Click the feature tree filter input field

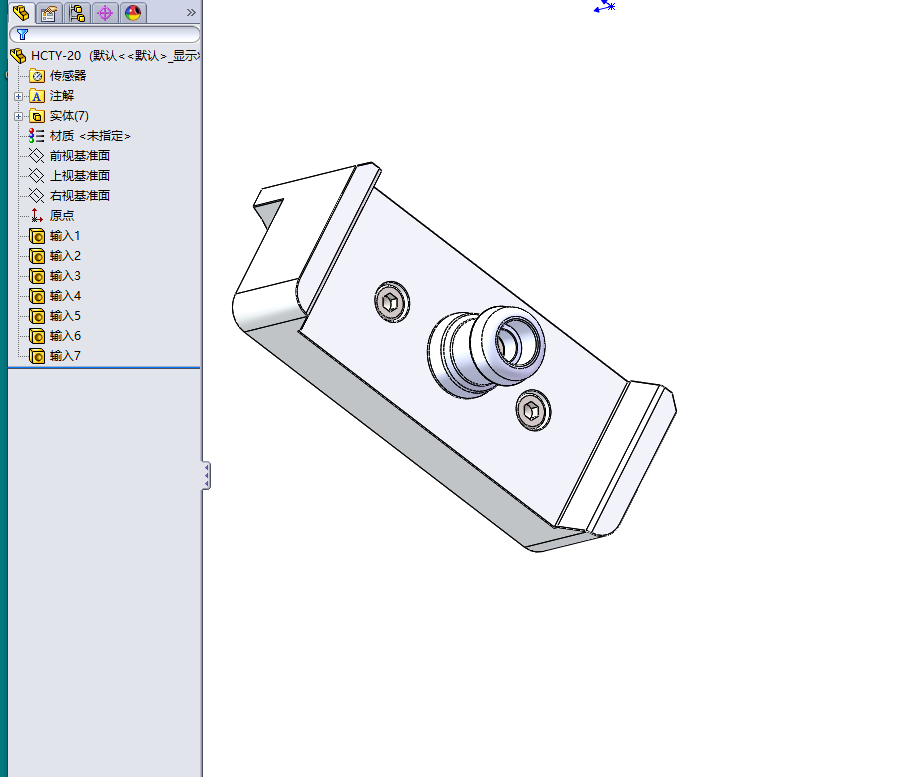tap(105, 34)
